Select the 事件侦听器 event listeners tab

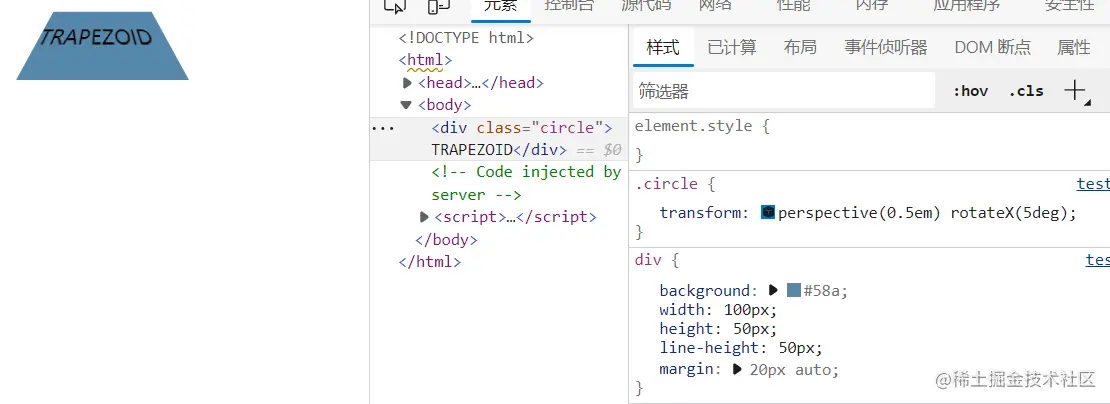point(886,47)
